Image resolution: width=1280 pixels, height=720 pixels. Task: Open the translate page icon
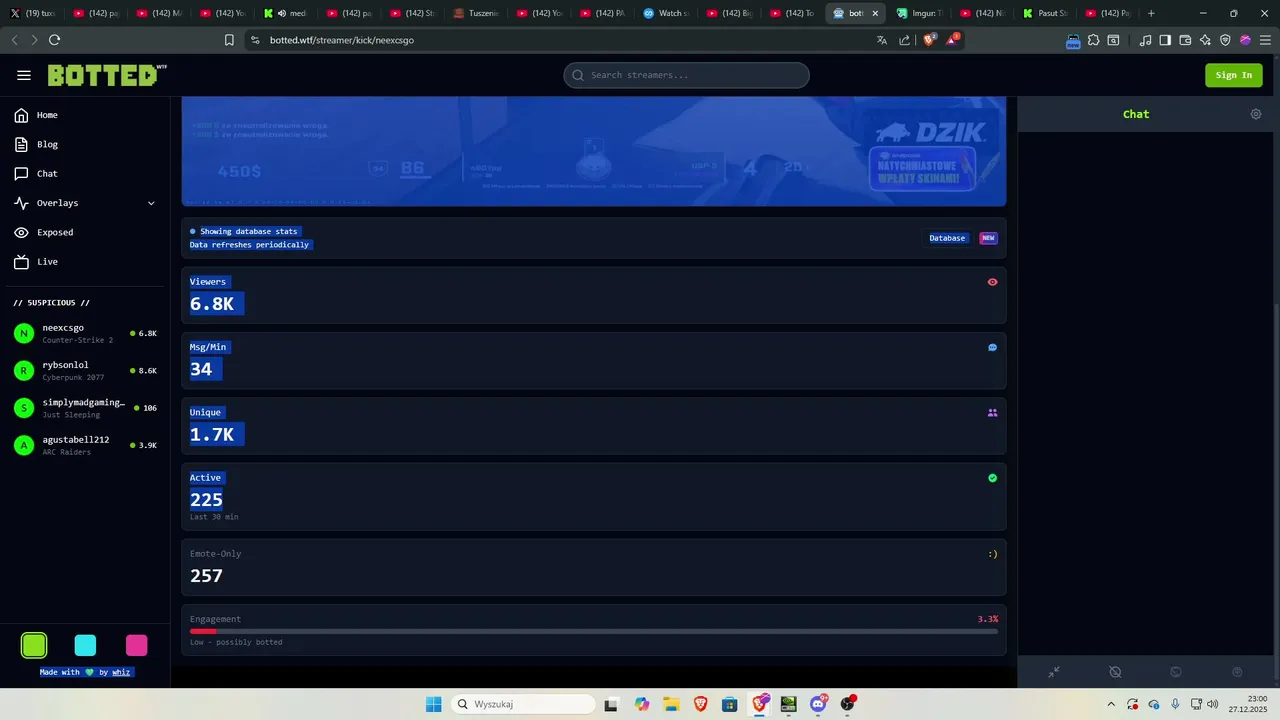[x=881, y=40]
